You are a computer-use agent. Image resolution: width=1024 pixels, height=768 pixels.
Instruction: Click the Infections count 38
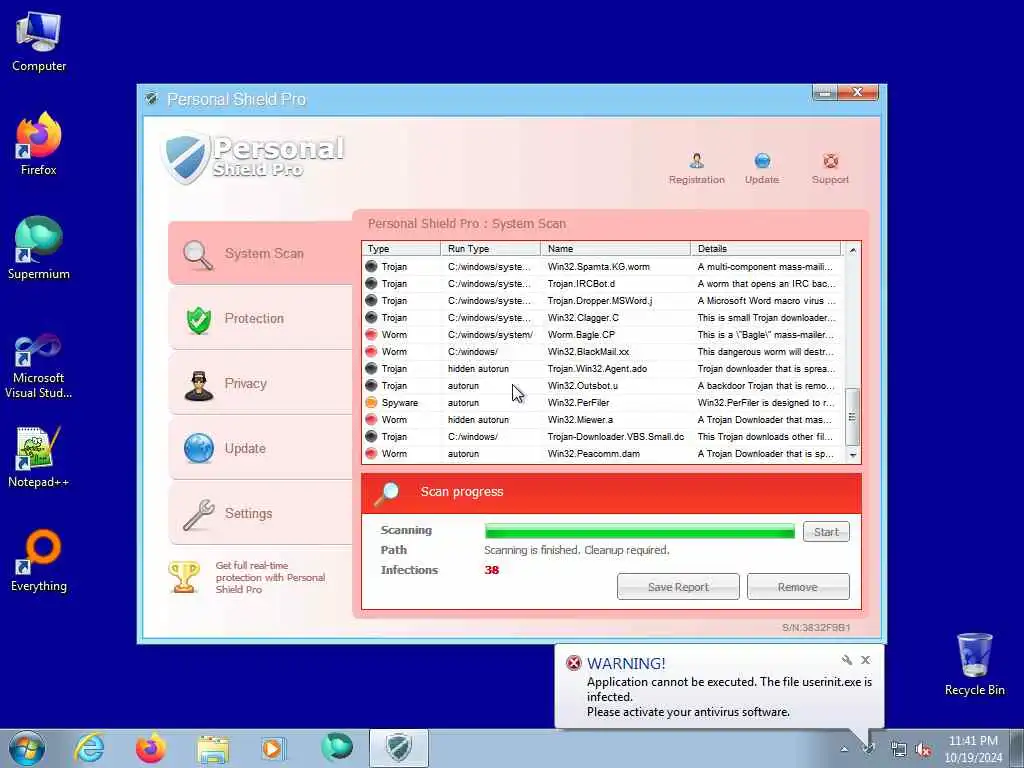[492, 569]
